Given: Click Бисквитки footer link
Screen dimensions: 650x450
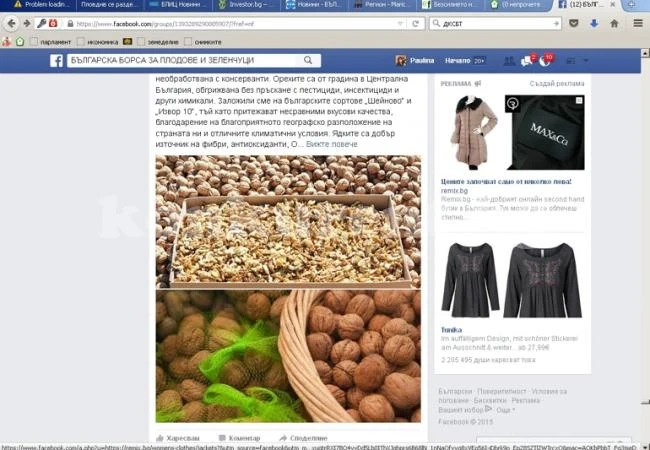Looking at the screenshot, I should pos(490,401).
